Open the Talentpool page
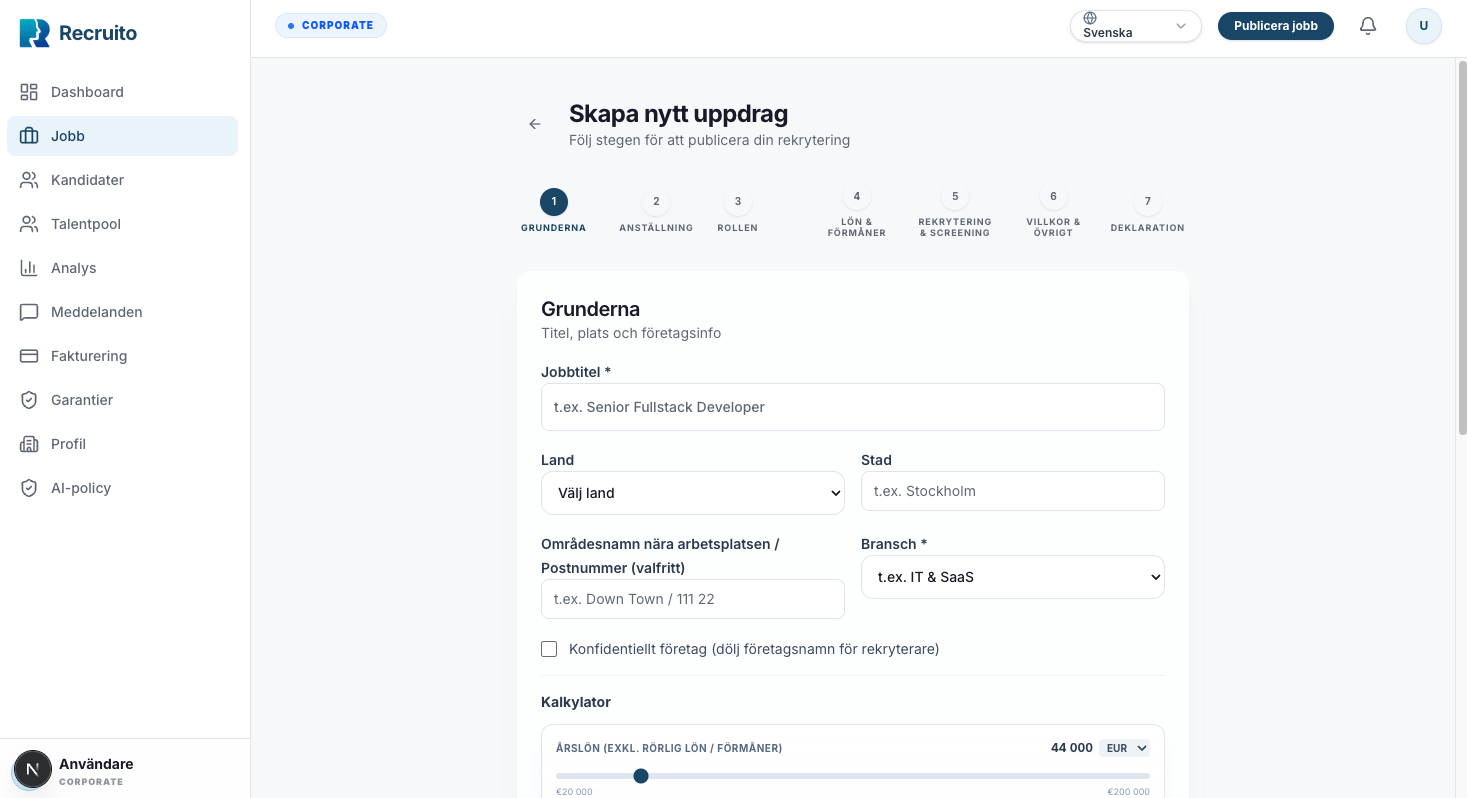Image resolution: width=1467 pixels, height=798 pixels. pyautogui.click(x=122, y=224)
